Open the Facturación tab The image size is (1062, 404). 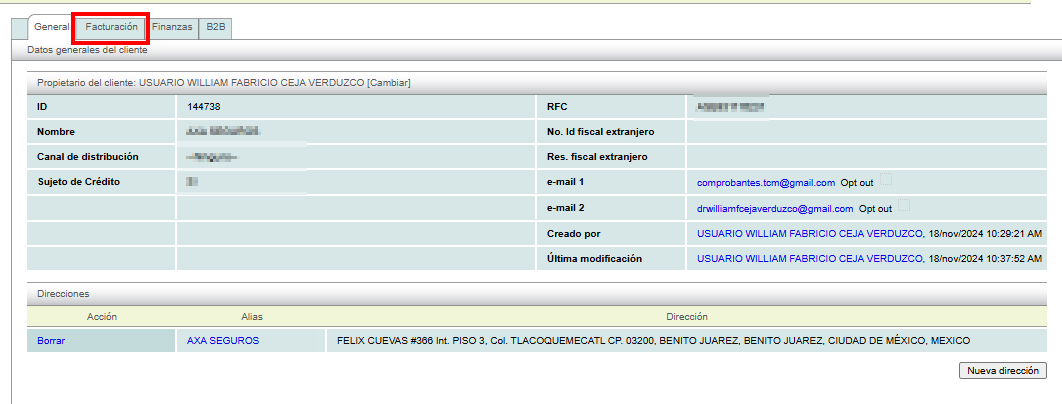111,27
